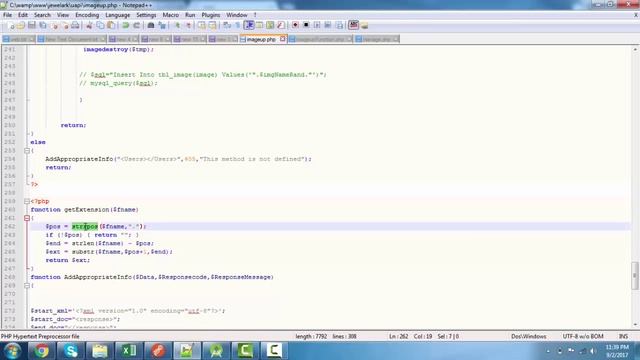Open the Settings menu
The image size is (640, 360).
pyautogui.click(x=146, y=15)
